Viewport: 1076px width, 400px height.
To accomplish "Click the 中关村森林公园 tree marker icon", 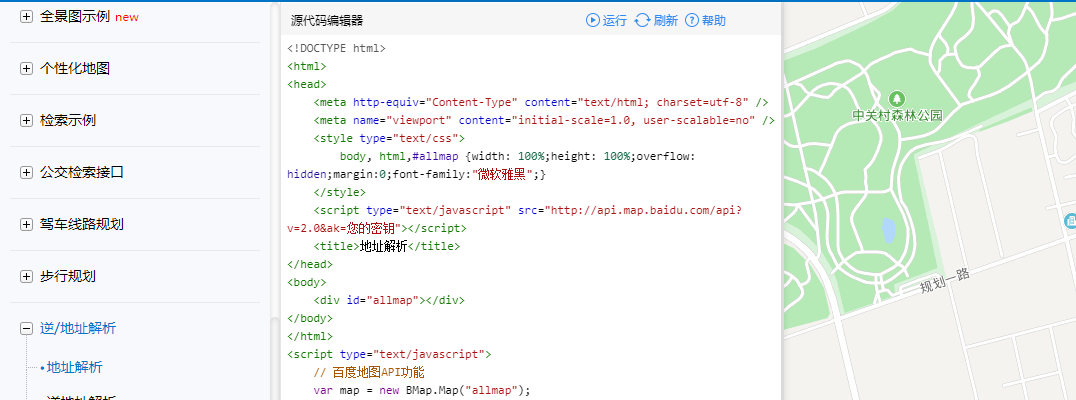I will click(x=897, y=99).
